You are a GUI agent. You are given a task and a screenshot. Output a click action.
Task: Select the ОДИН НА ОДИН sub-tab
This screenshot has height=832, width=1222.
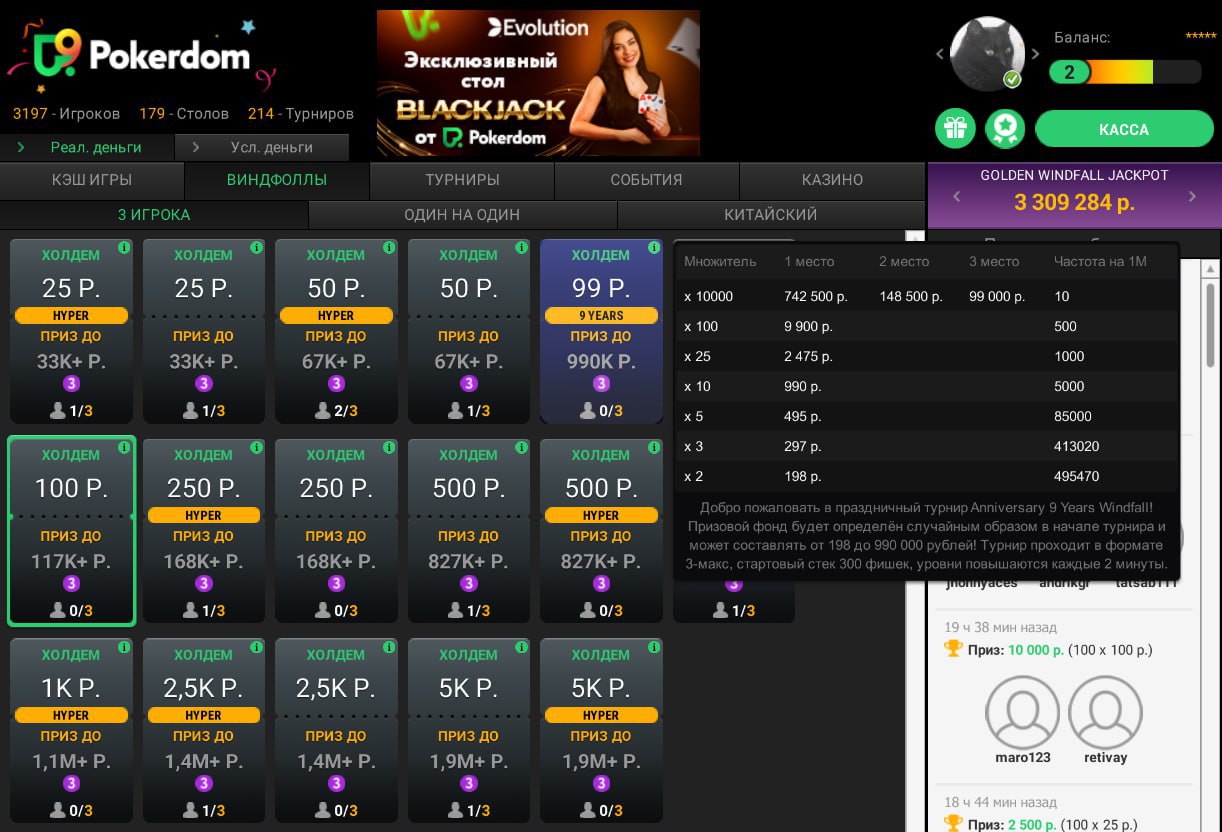click(x=462, y=214)
